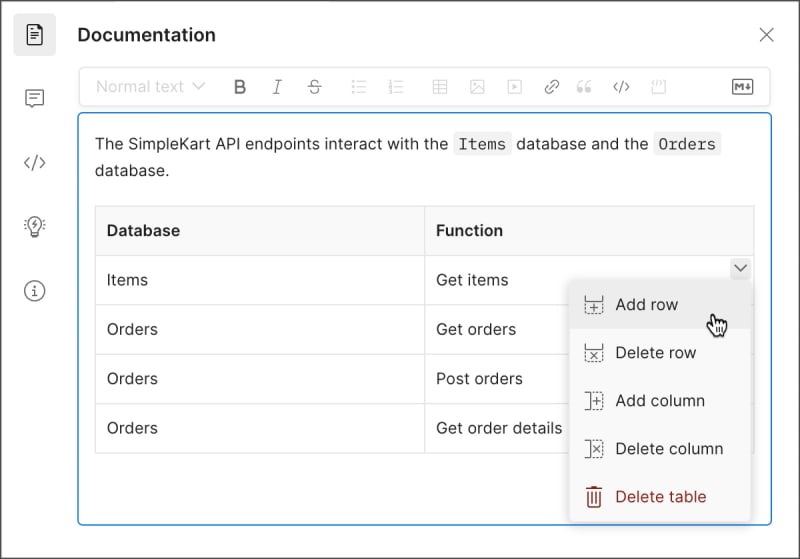Click the insert link icon
Screen dimensions: 800x559
tap(551, 87)
